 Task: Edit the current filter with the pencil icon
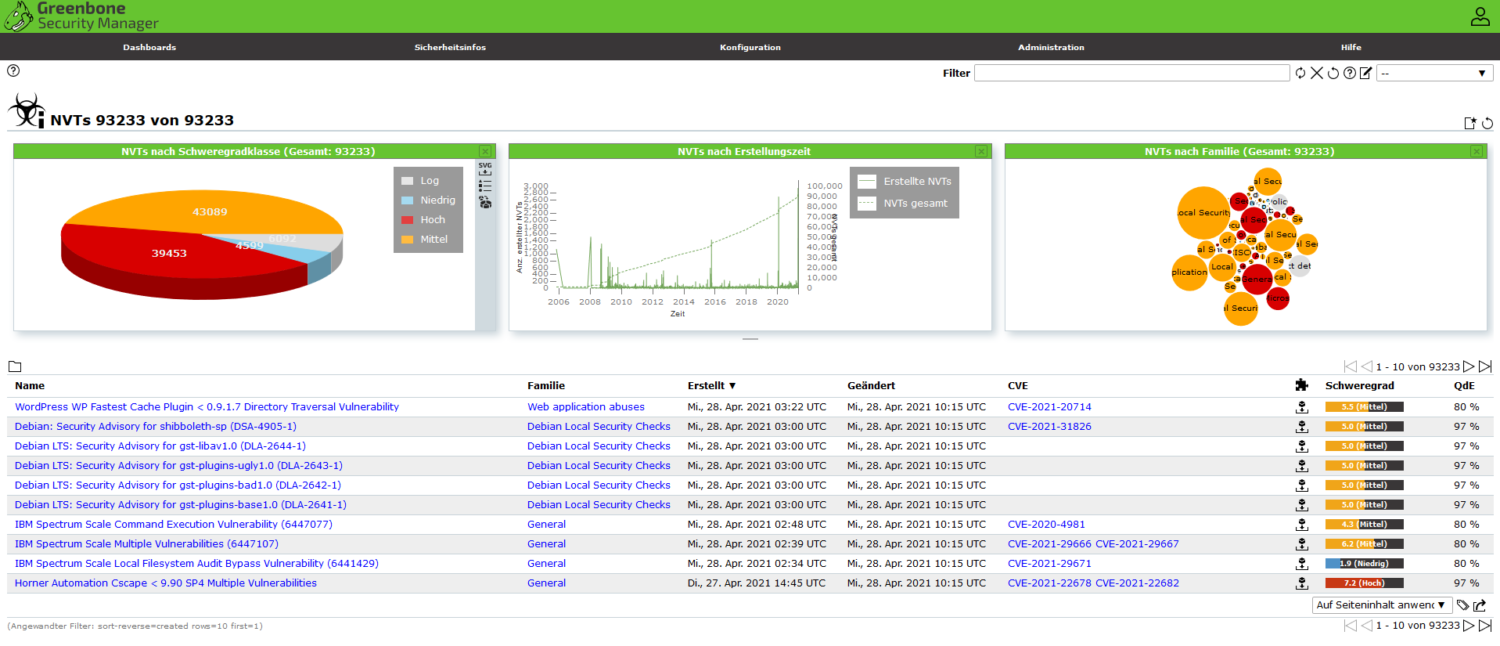coord(1365,72)
